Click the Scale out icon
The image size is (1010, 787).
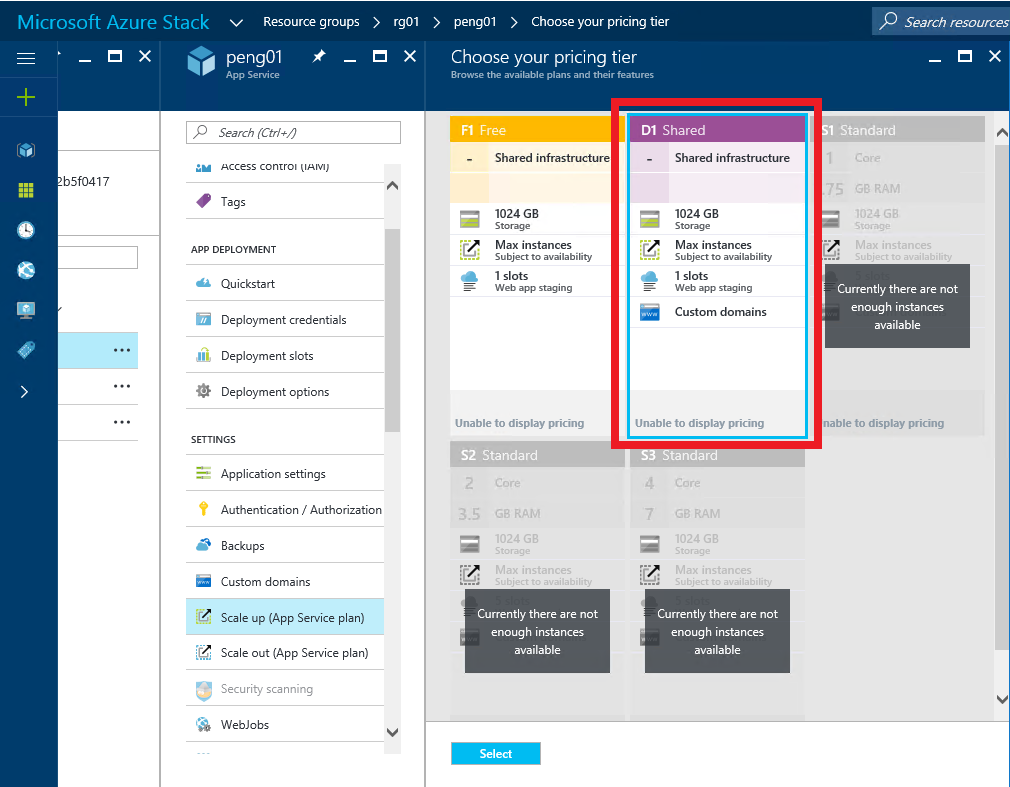204,652
